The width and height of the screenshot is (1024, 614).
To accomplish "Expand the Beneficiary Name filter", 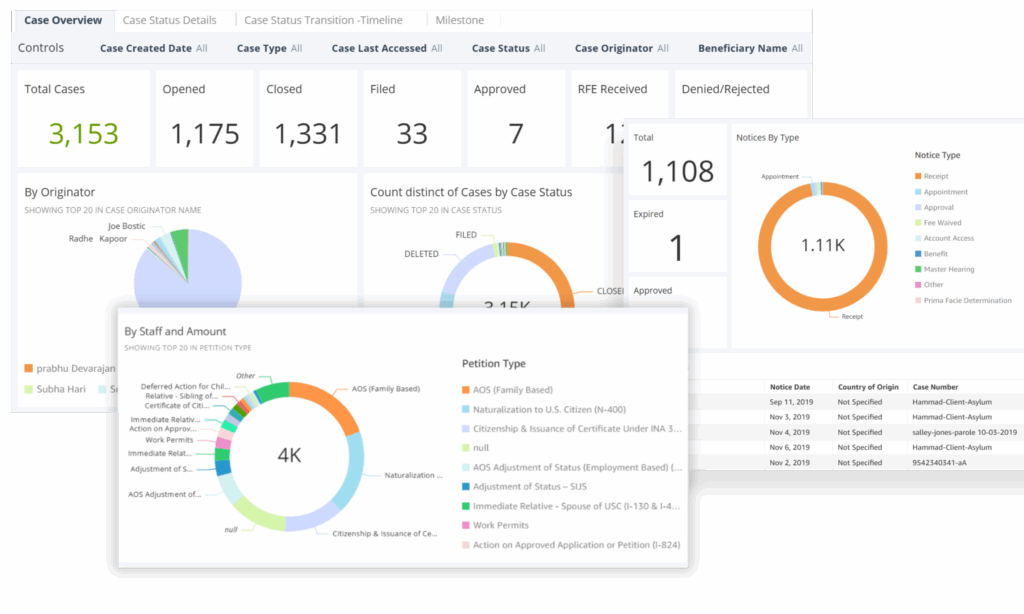I will pos(750,48).
